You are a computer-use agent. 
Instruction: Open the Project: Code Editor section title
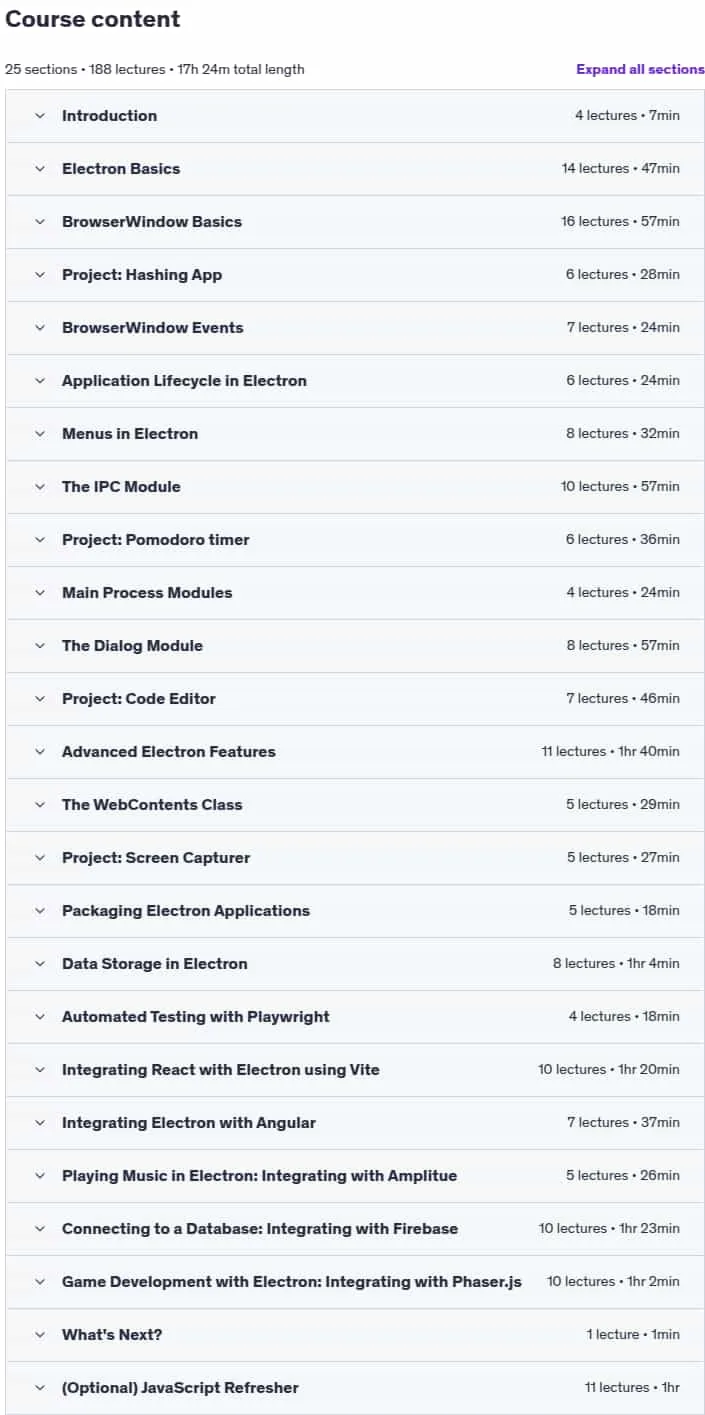pyautogui.click(x=139, y=699)
